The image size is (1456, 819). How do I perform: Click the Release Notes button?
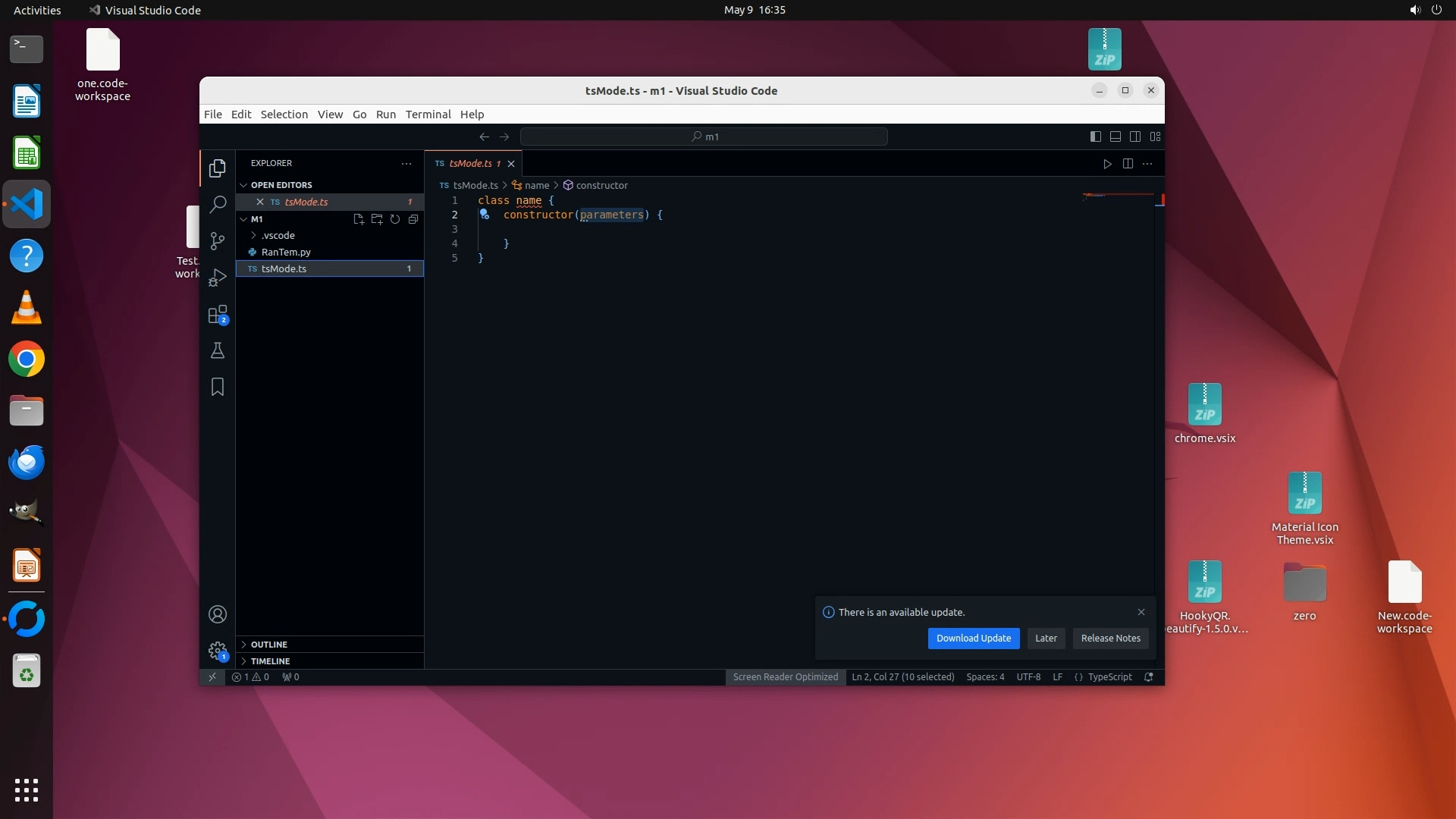1110,639
